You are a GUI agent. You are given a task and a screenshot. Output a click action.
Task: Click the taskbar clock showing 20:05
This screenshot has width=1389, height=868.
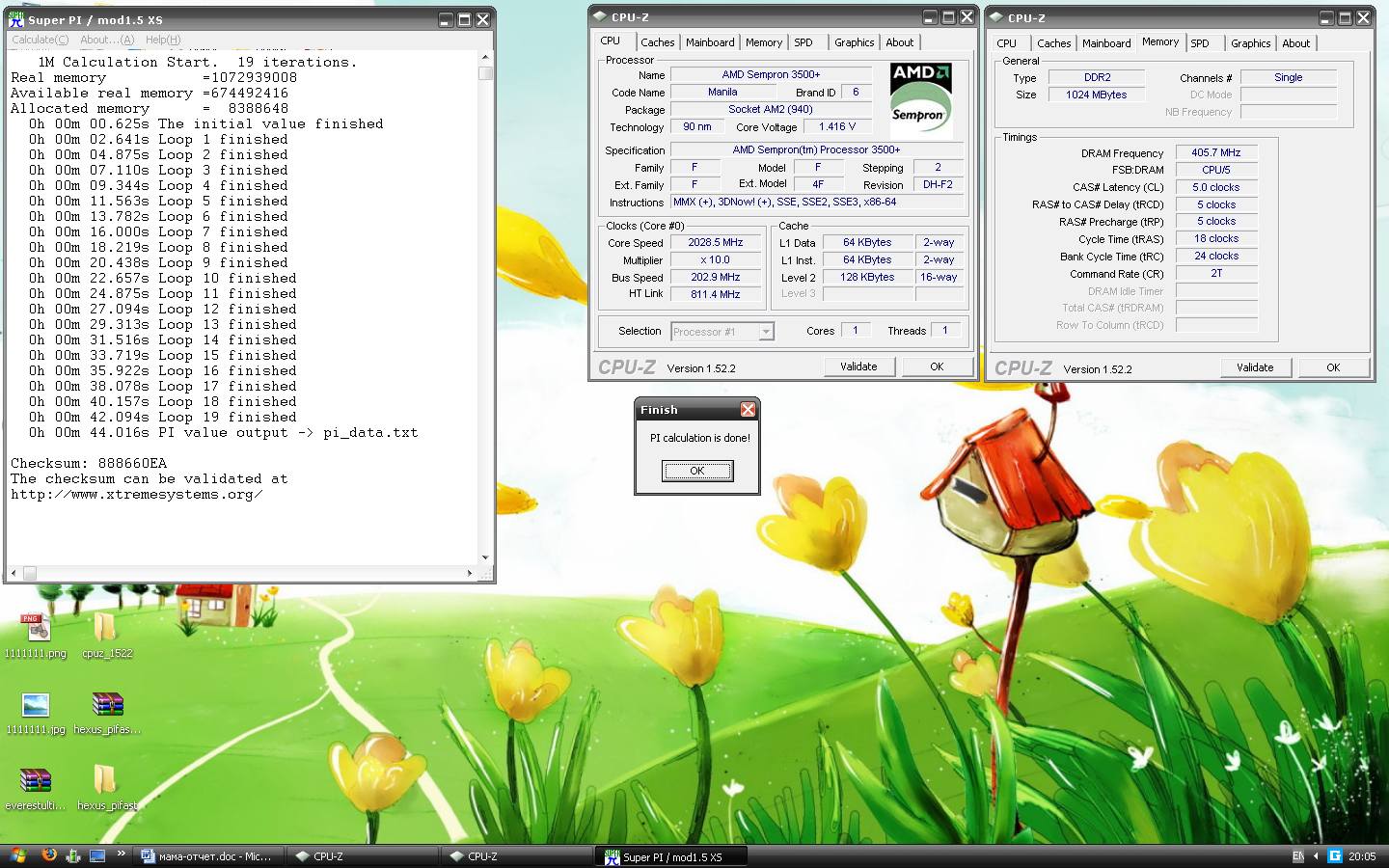(1362, 856)
